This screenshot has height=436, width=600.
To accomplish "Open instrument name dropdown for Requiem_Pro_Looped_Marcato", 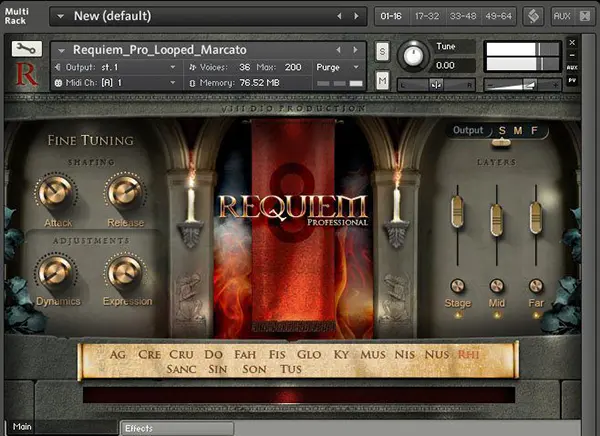I will coord(61,50).
